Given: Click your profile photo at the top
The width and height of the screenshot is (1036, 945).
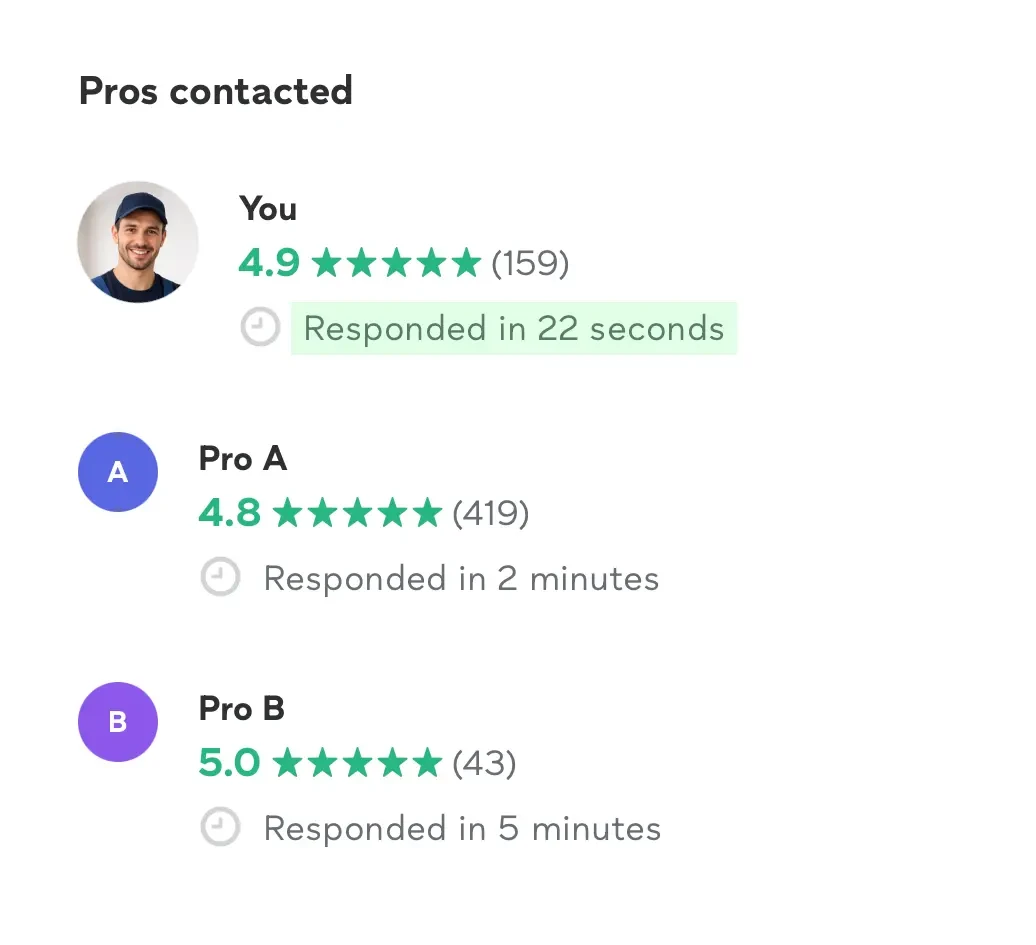Looking at the screenshot, I should tap(138, 242).
